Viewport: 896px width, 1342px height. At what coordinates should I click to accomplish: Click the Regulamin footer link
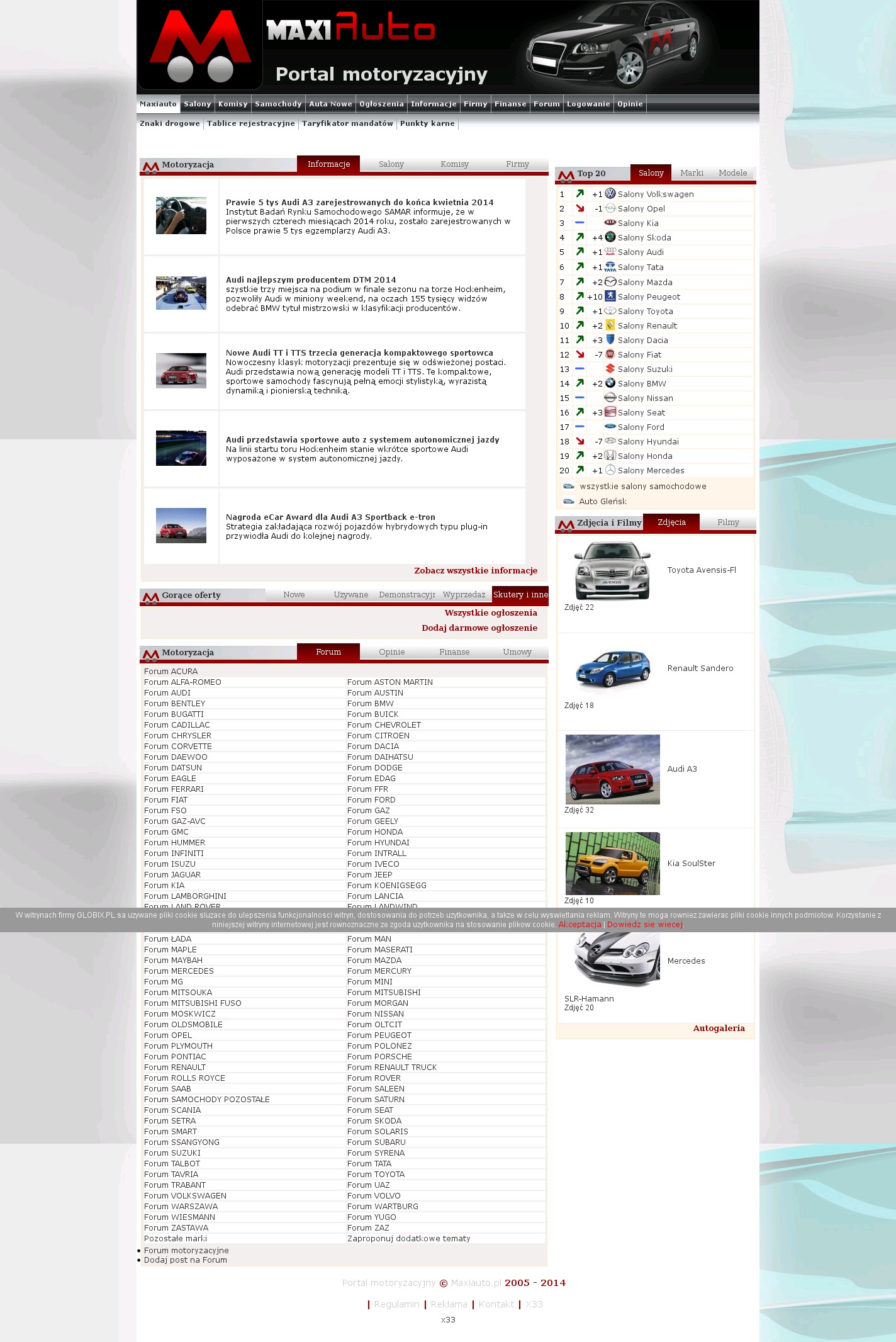396,1304
